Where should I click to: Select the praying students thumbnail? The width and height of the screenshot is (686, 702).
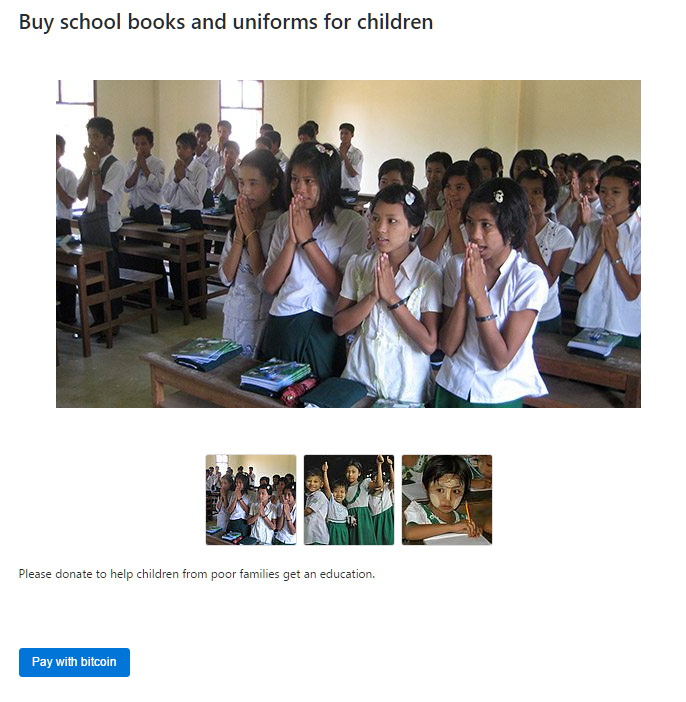pos(251,500)
